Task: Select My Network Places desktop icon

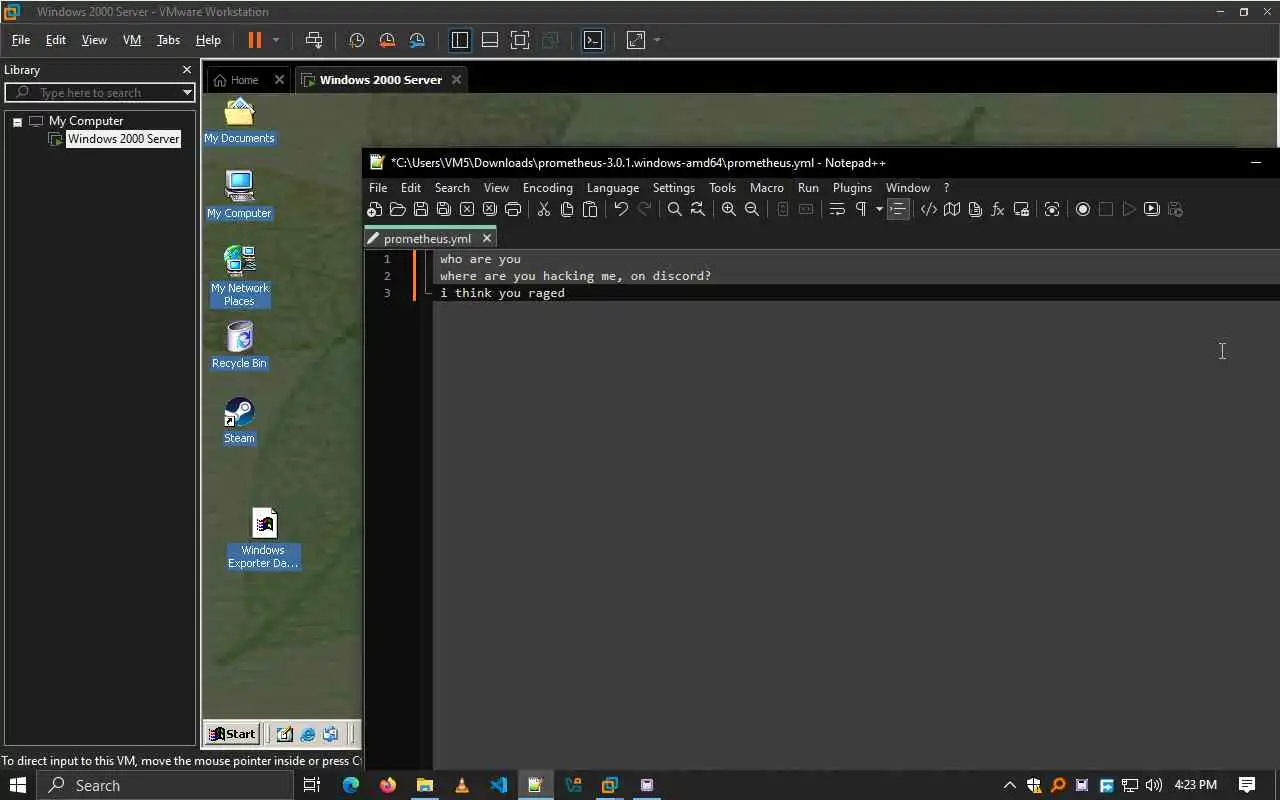Action: point(239,276)
